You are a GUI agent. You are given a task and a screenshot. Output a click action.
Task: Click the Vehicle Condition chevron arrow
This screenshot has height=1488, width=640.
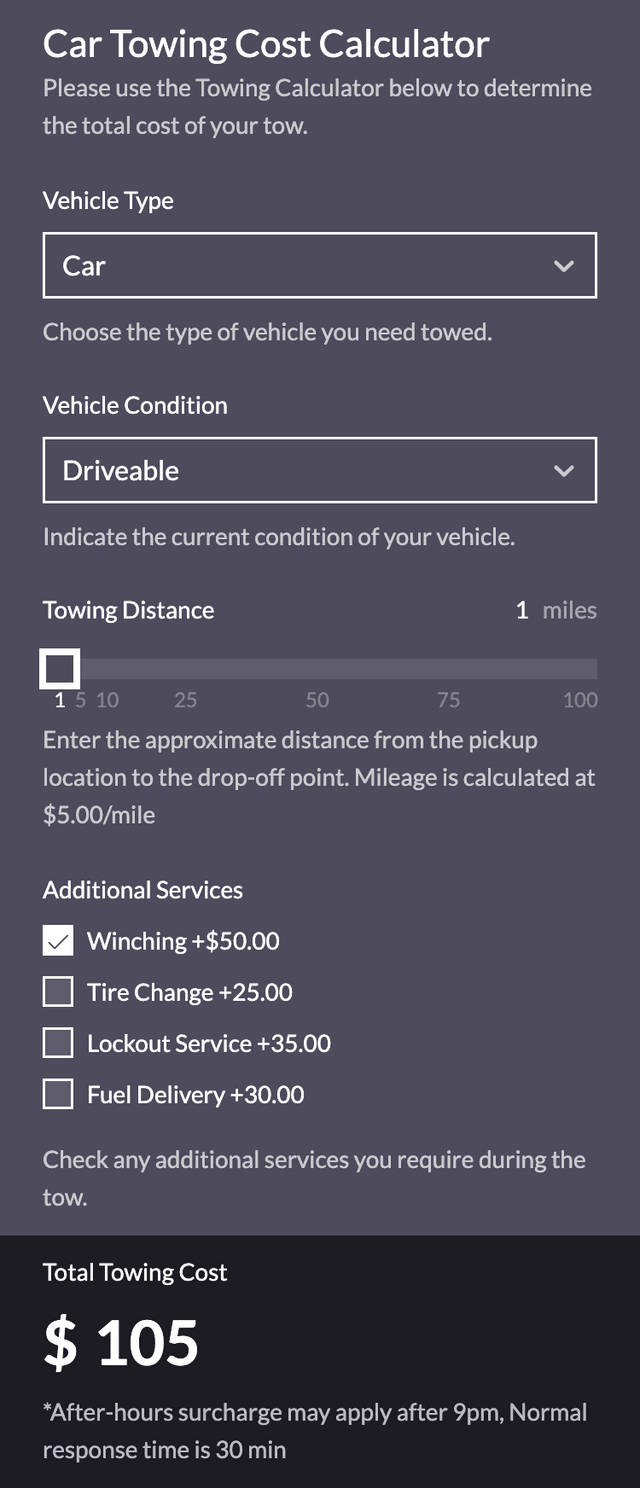coord(564,470)
